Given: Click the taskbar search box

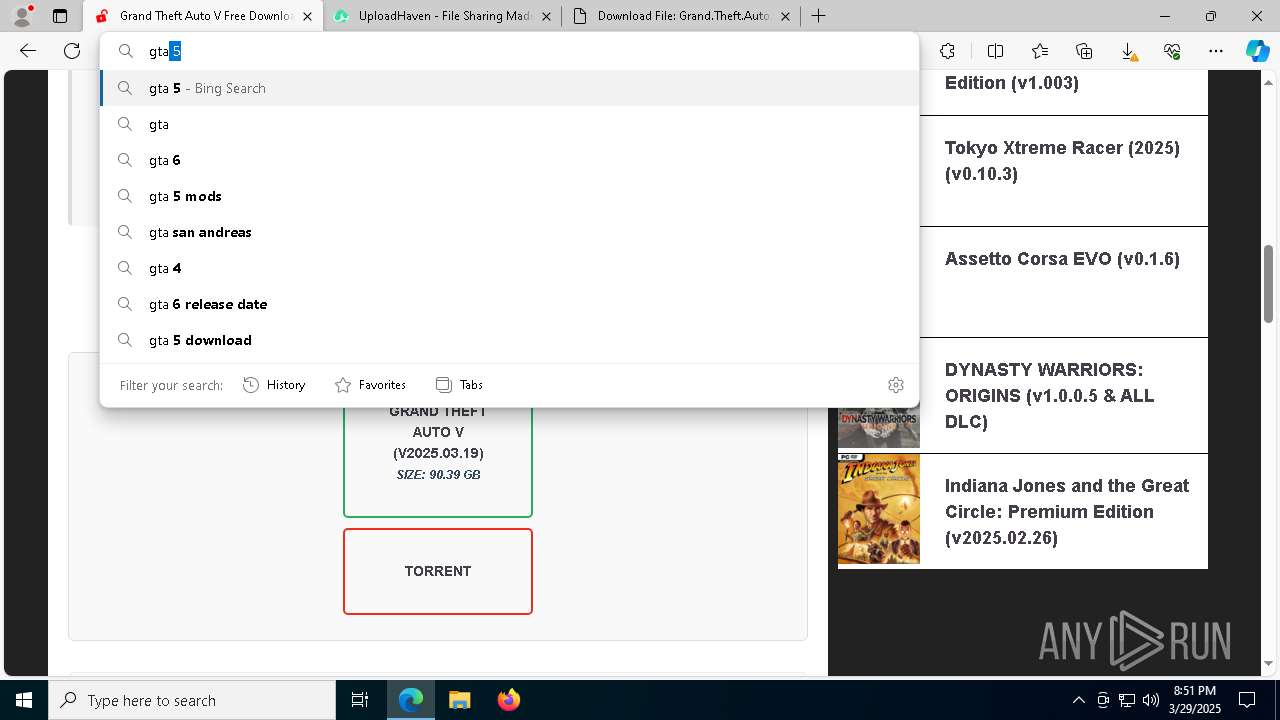Looking at the screenshot, I should click(192, 700).
